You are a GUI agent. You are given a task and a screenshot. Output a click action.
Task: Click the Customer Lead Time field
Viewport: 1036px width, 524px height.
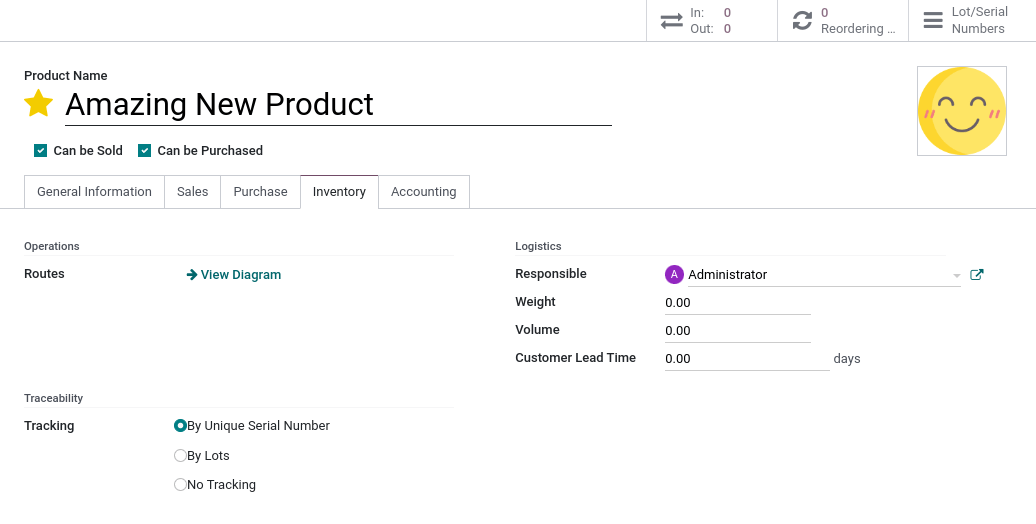point(746,359)
